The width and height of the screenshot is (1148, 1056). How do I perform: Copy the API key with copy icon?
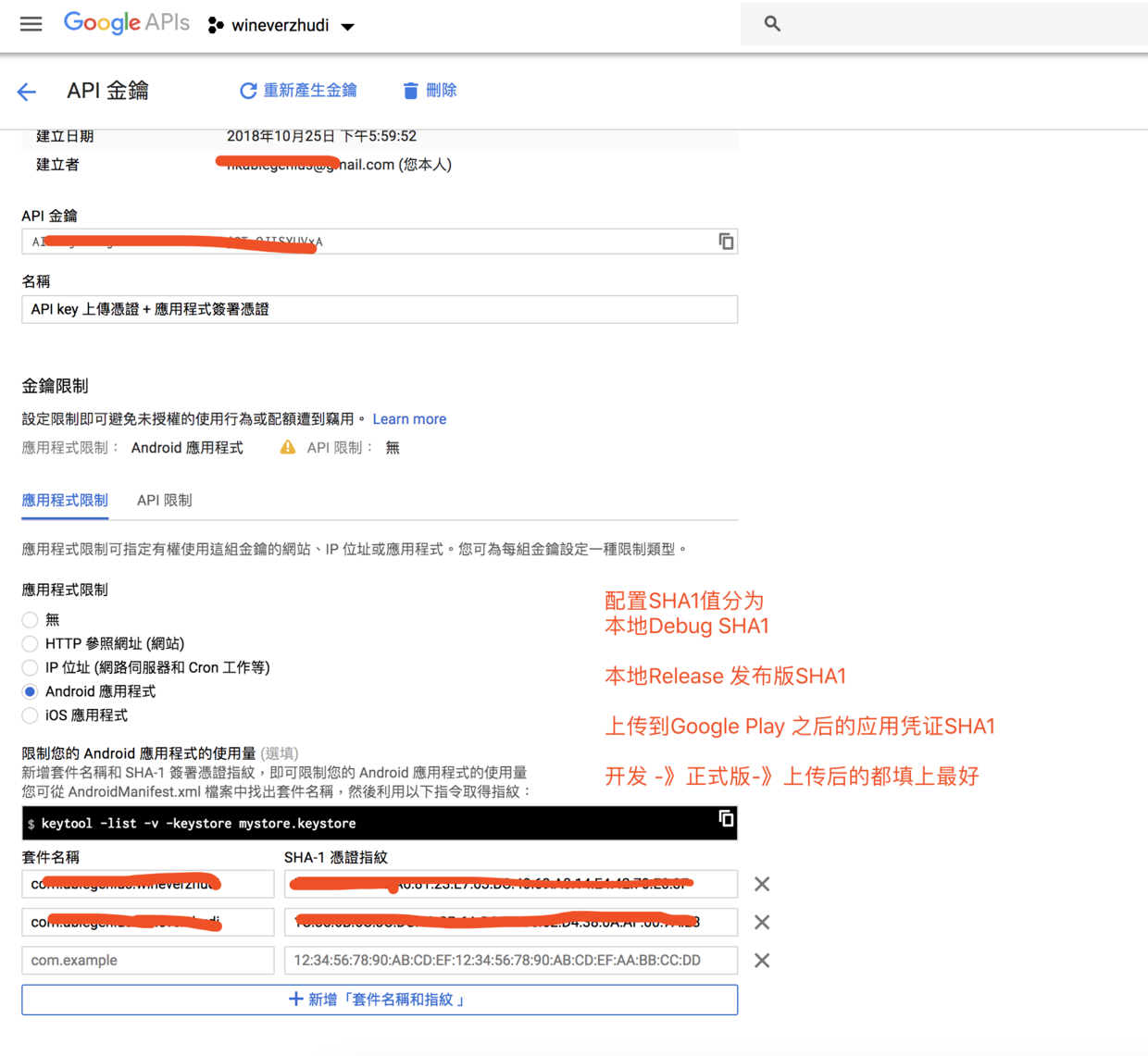click(x=726, y=242)
